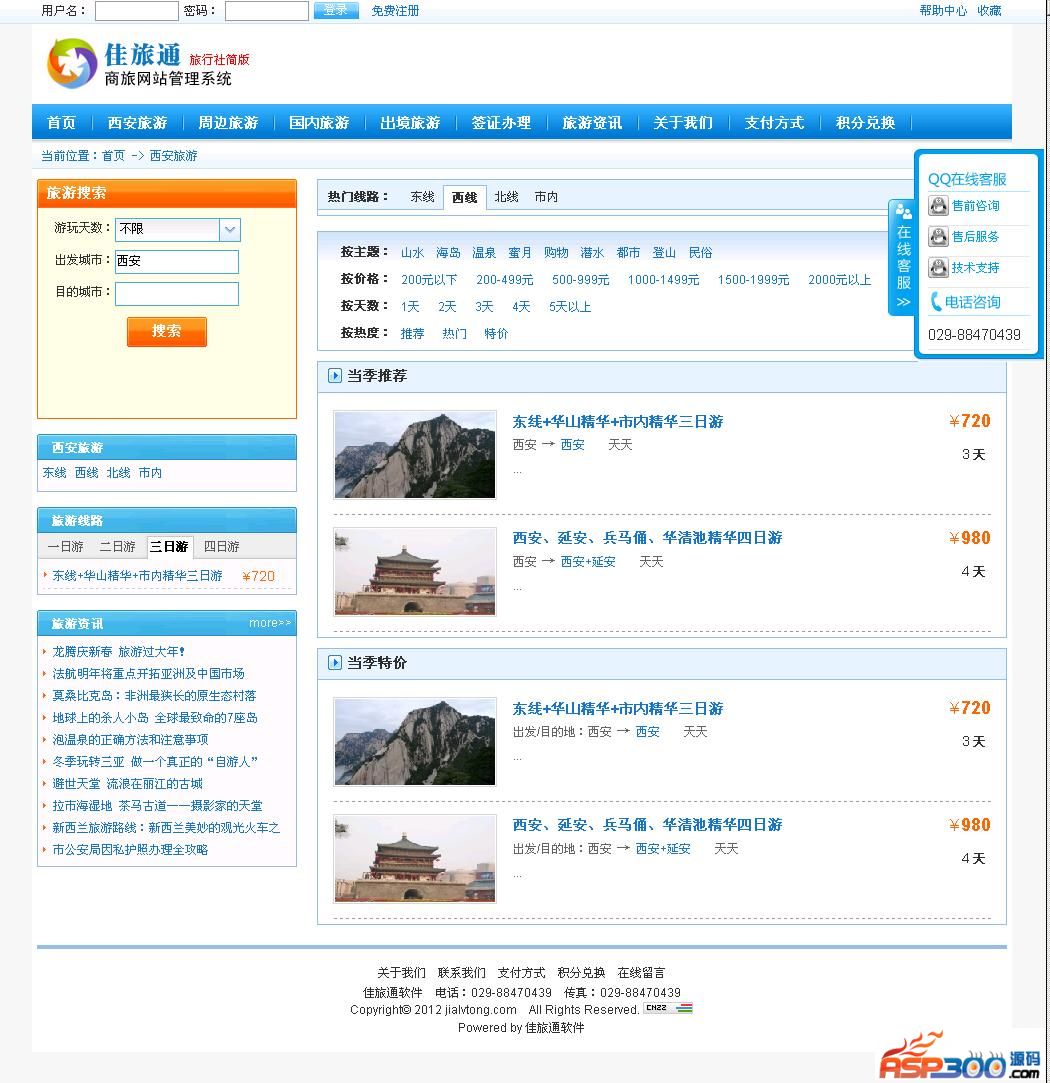The image size is (1050, 1083).
Task: Filter by price 2000元以上
Action: click(x=839, y=280)
